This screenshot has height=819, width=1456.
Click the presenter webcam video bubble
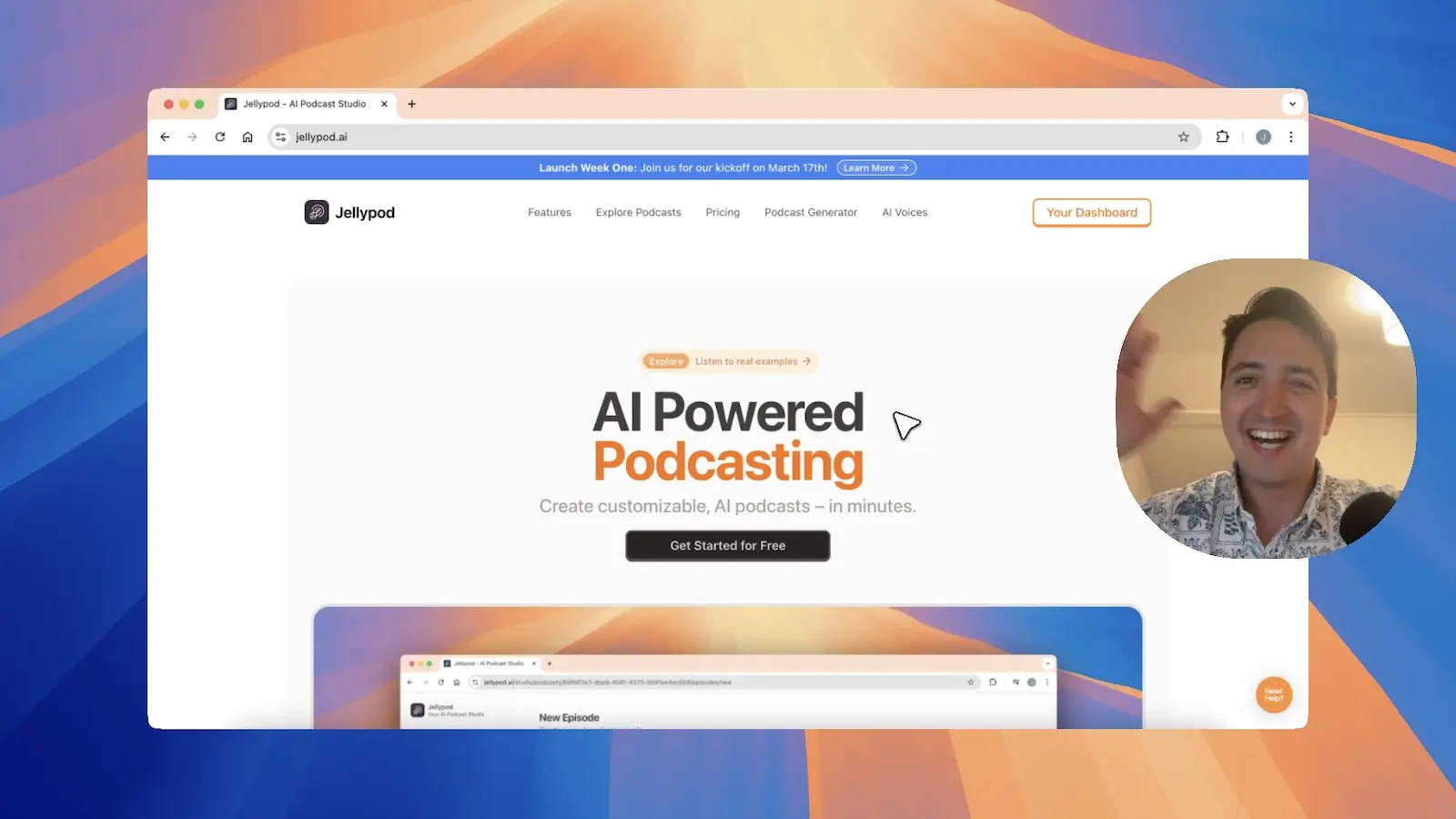tap(1266, 409)
